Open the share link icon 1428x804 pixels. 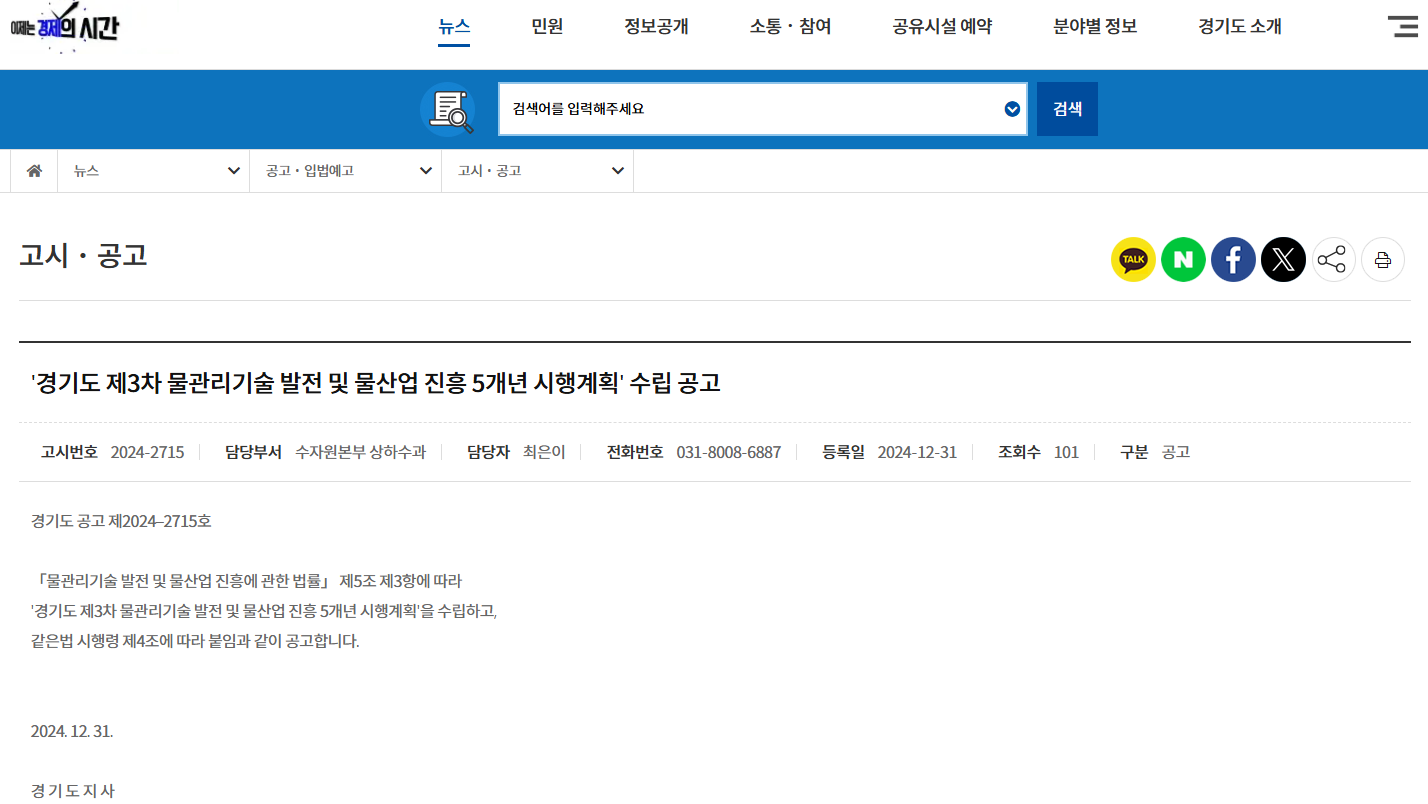coord(1333,260)
